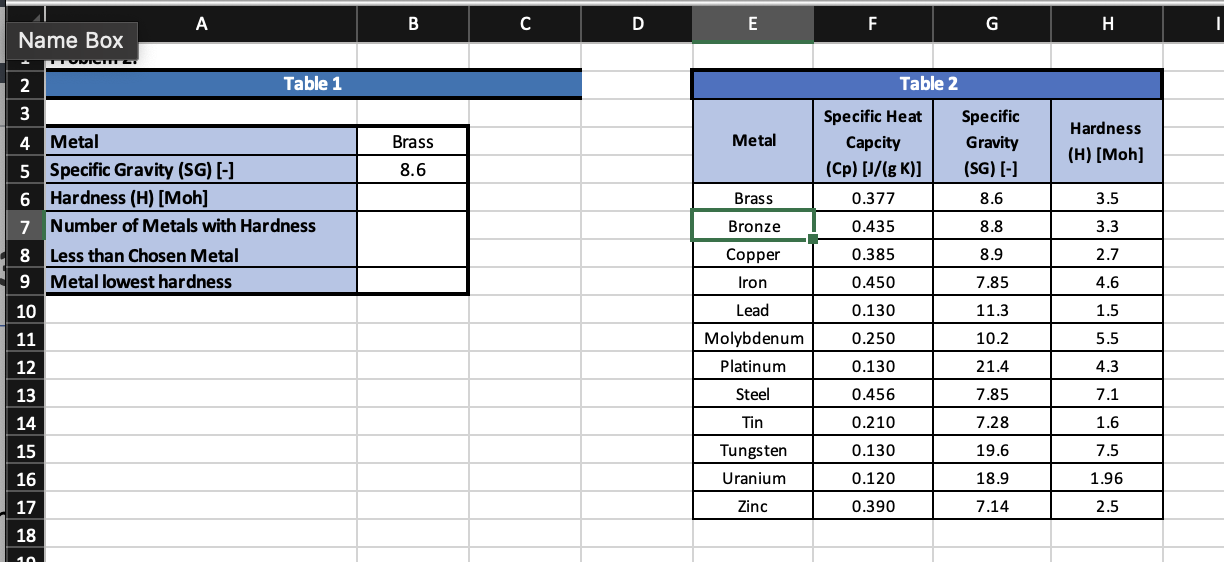Select the Molybdenum cell
Image resolution: width=1224 pixels, height=562 pixels.
(754, 338)
